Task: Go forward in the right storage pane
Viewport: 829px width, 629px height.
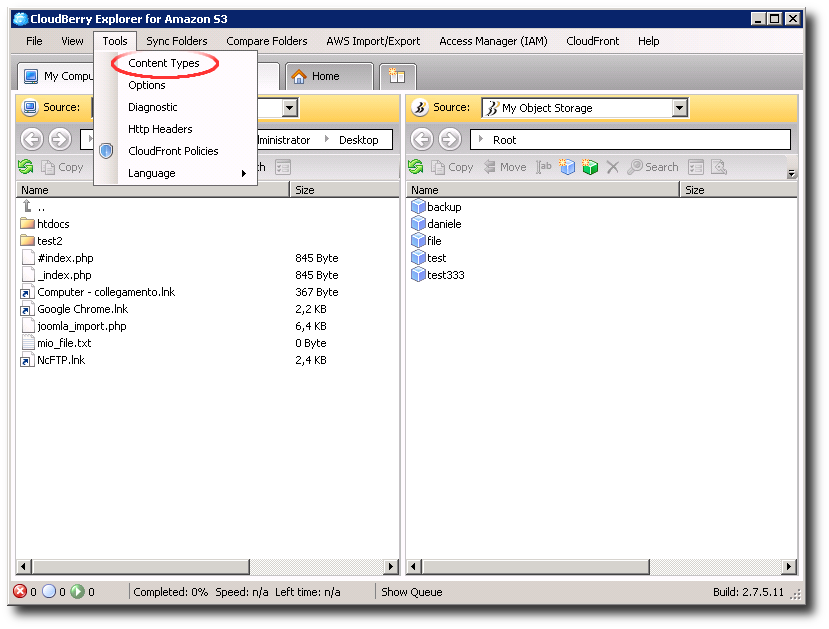Action: pyautogui.click(x=450, y=140)
